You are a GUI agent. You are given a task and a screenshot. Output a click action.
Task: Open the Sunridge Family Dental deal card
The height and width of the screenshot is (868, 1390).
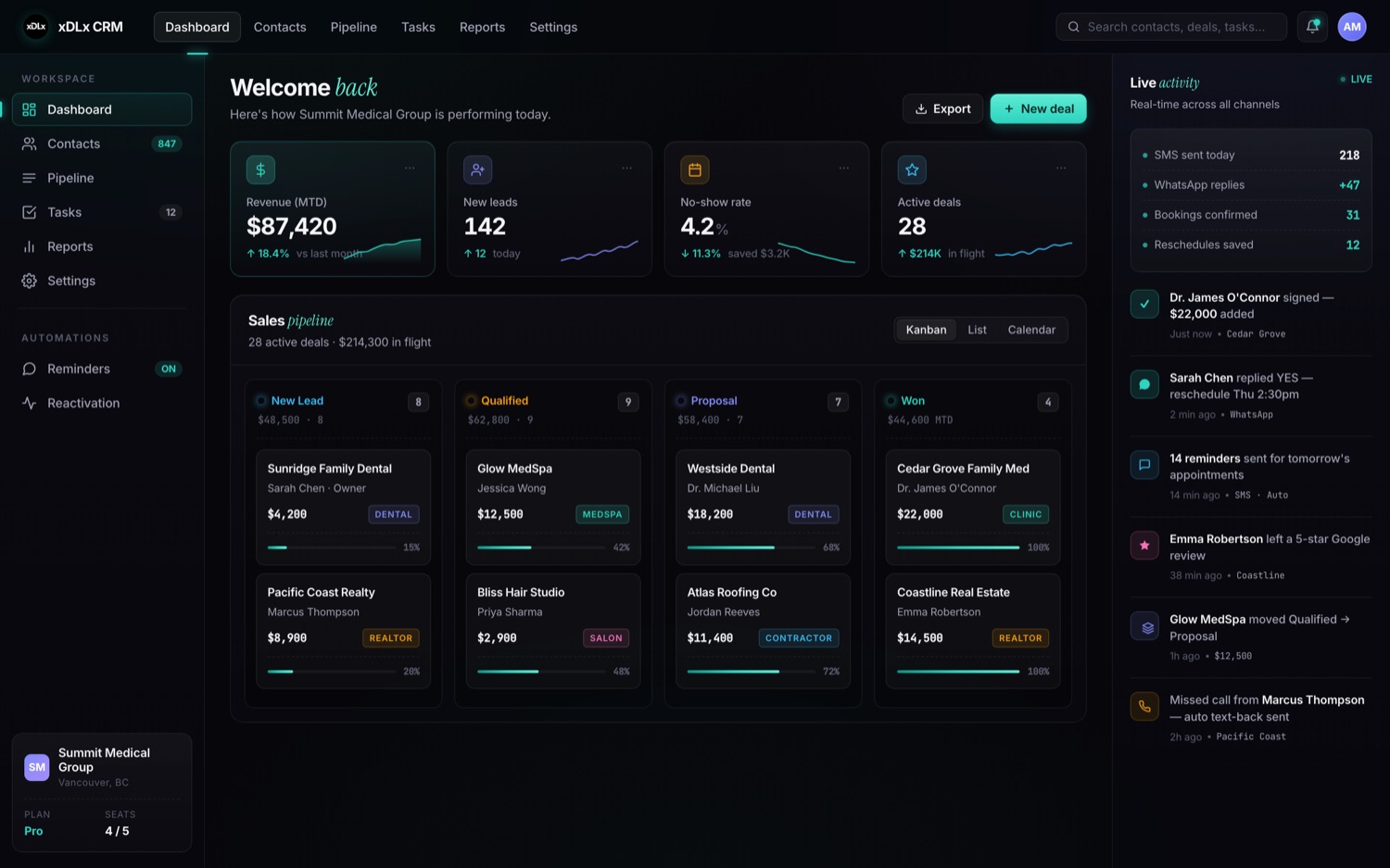(343, 507)
